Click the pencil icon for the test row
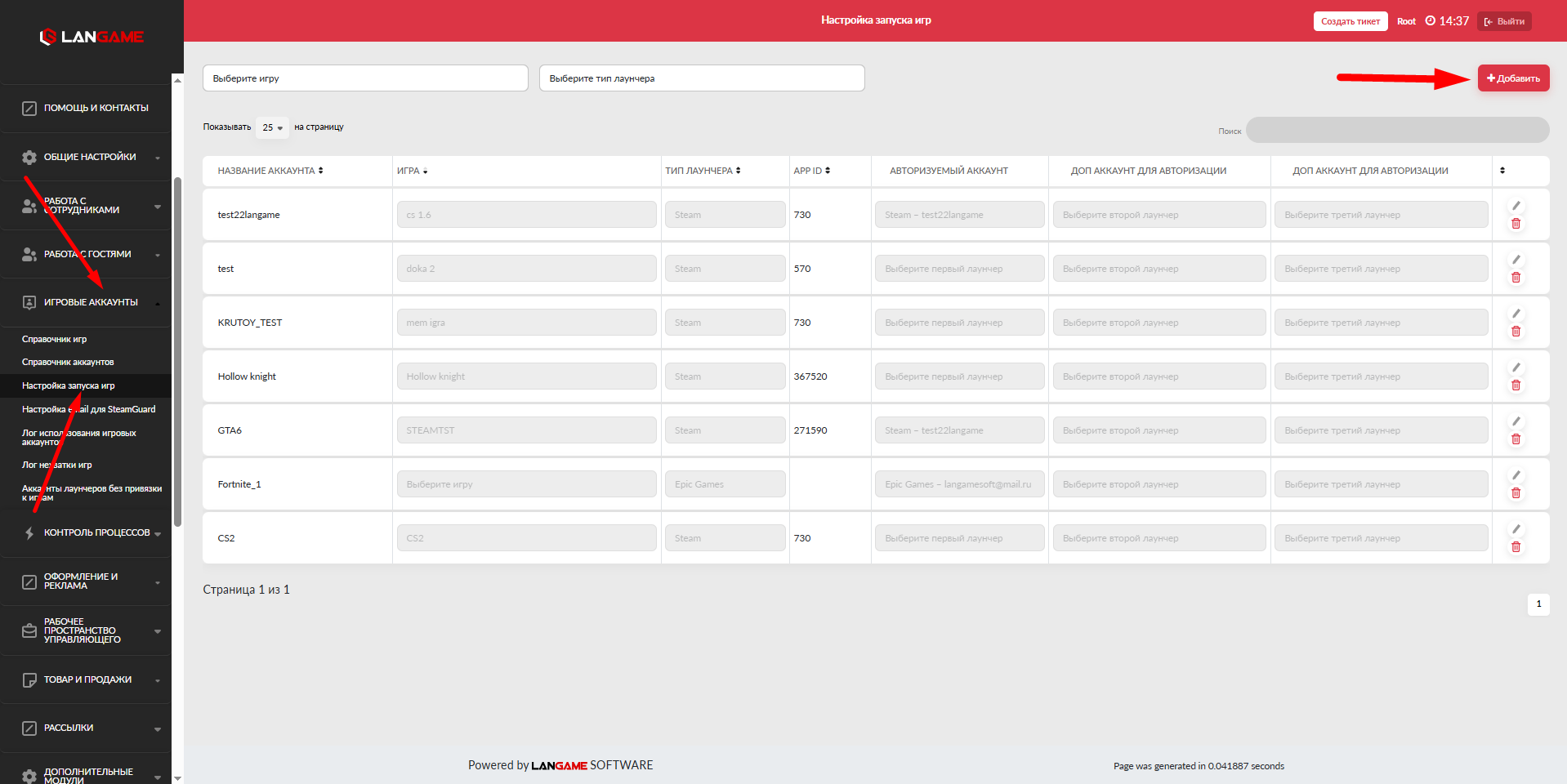 coord(1516,260)
